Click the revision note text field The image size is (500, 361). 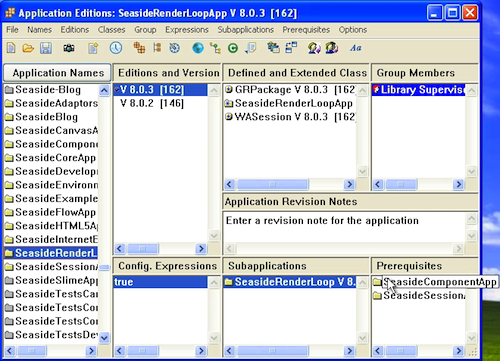[x=344, y=227]
